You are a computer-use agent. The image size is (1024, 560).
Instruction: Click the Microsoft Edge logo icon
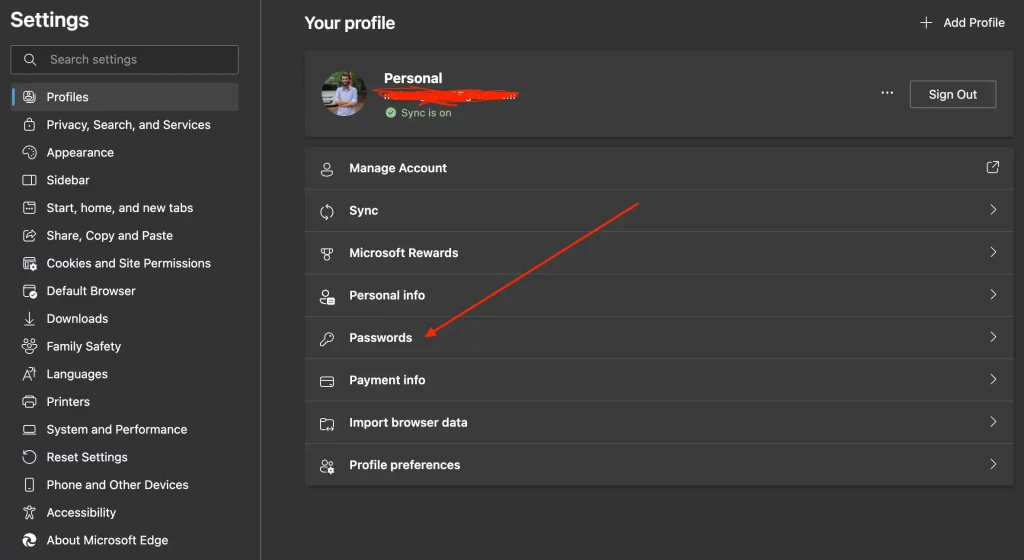click(x=29, y=540)
